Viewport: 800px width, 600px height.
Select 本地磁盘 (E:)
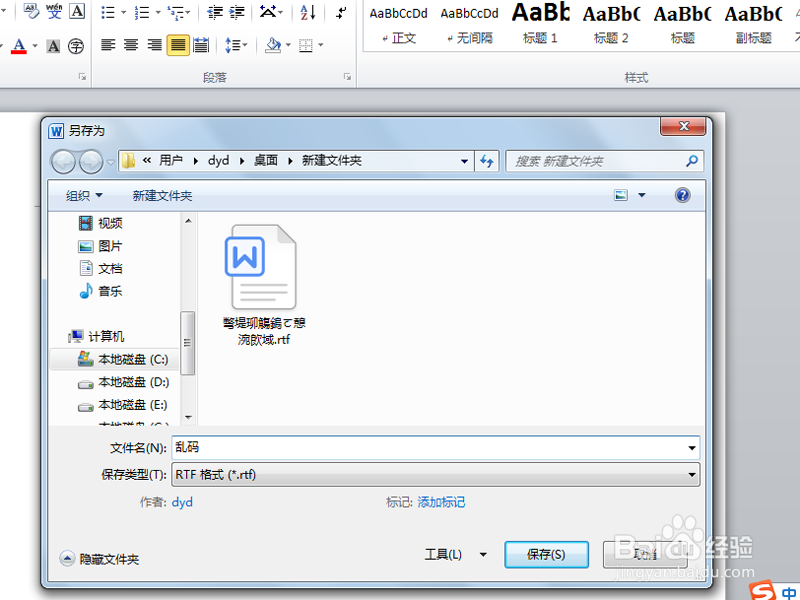pos(123,405)
